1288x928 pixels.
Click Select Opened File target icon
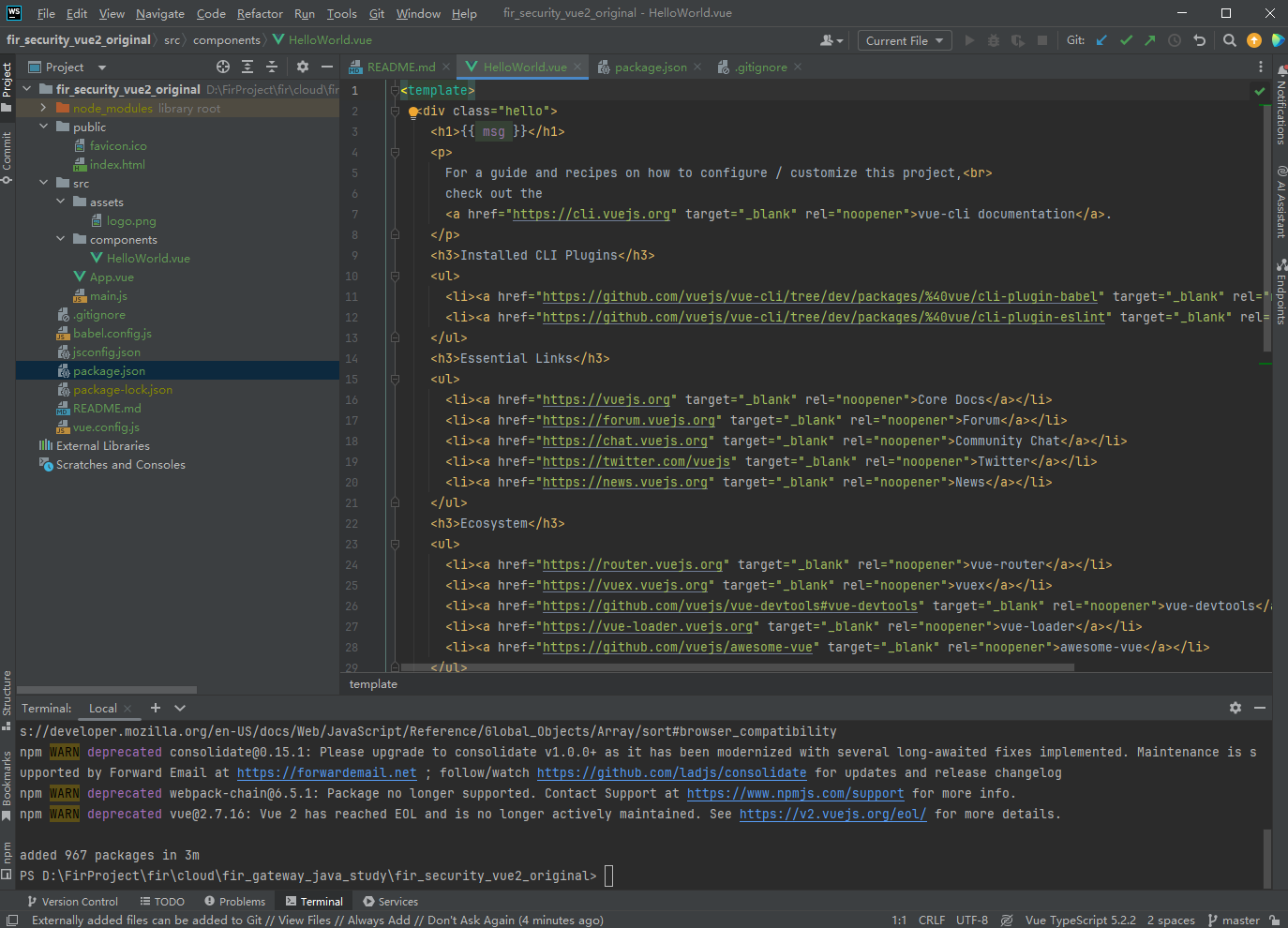[223, 67]
